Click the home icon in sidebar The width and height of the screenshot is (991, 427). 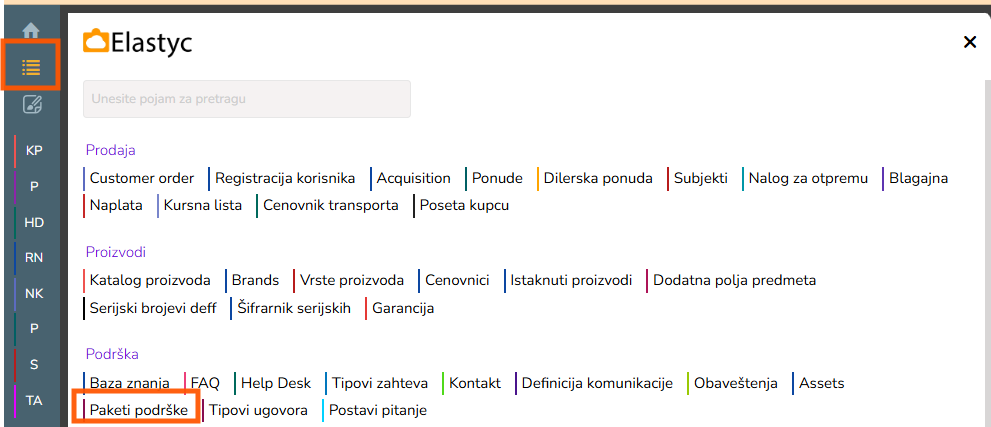click(31, 31)
